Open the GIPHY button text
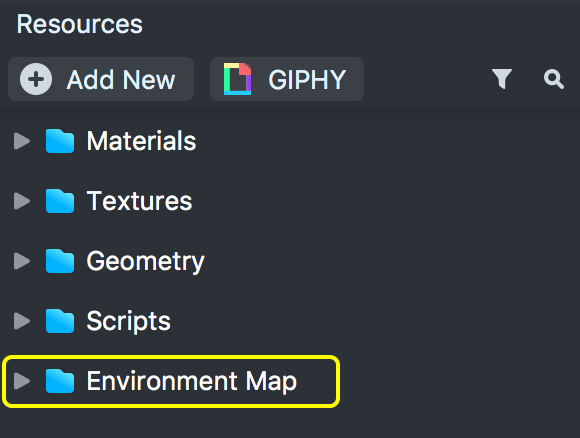Image resolution: width=580 pixels, height=438 pixels. tap(307, 80)
